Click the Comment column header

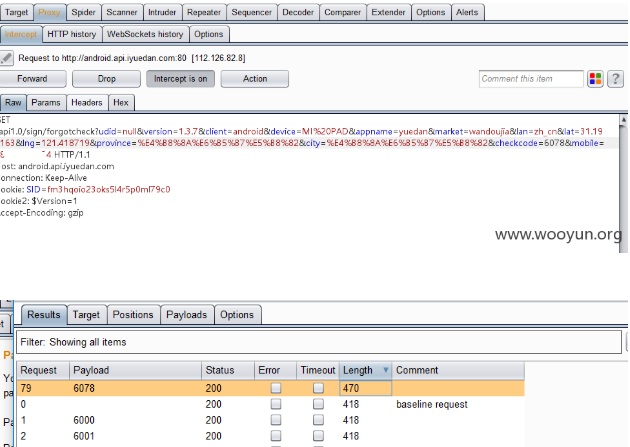458,370
